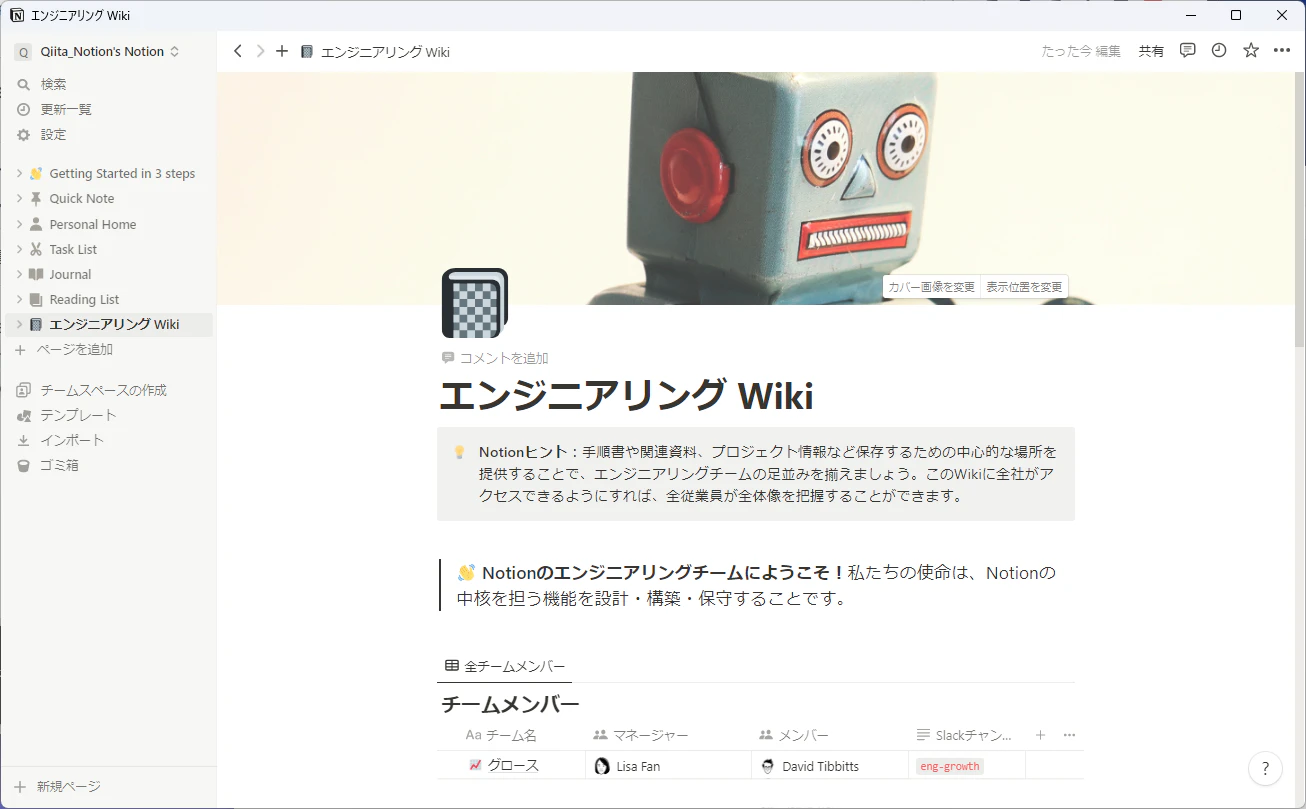This screenshot has height=809, width=1306.
Task: Expand the エンジニアリング Wiki sidebar page
Action: click(x=19, y=324)
